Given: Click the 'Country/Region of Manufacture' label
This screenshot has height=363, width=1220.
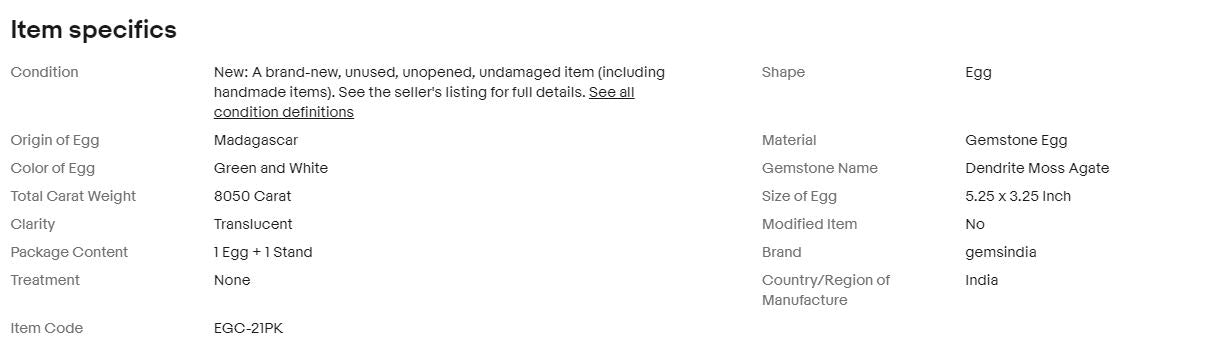Looking at the screenshot, I should pos(826,290).
